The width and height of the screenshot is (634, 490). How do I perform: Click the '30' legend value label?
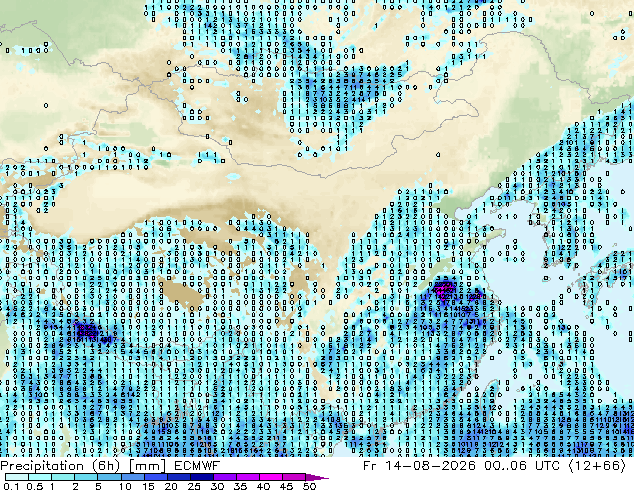[217, 486]
